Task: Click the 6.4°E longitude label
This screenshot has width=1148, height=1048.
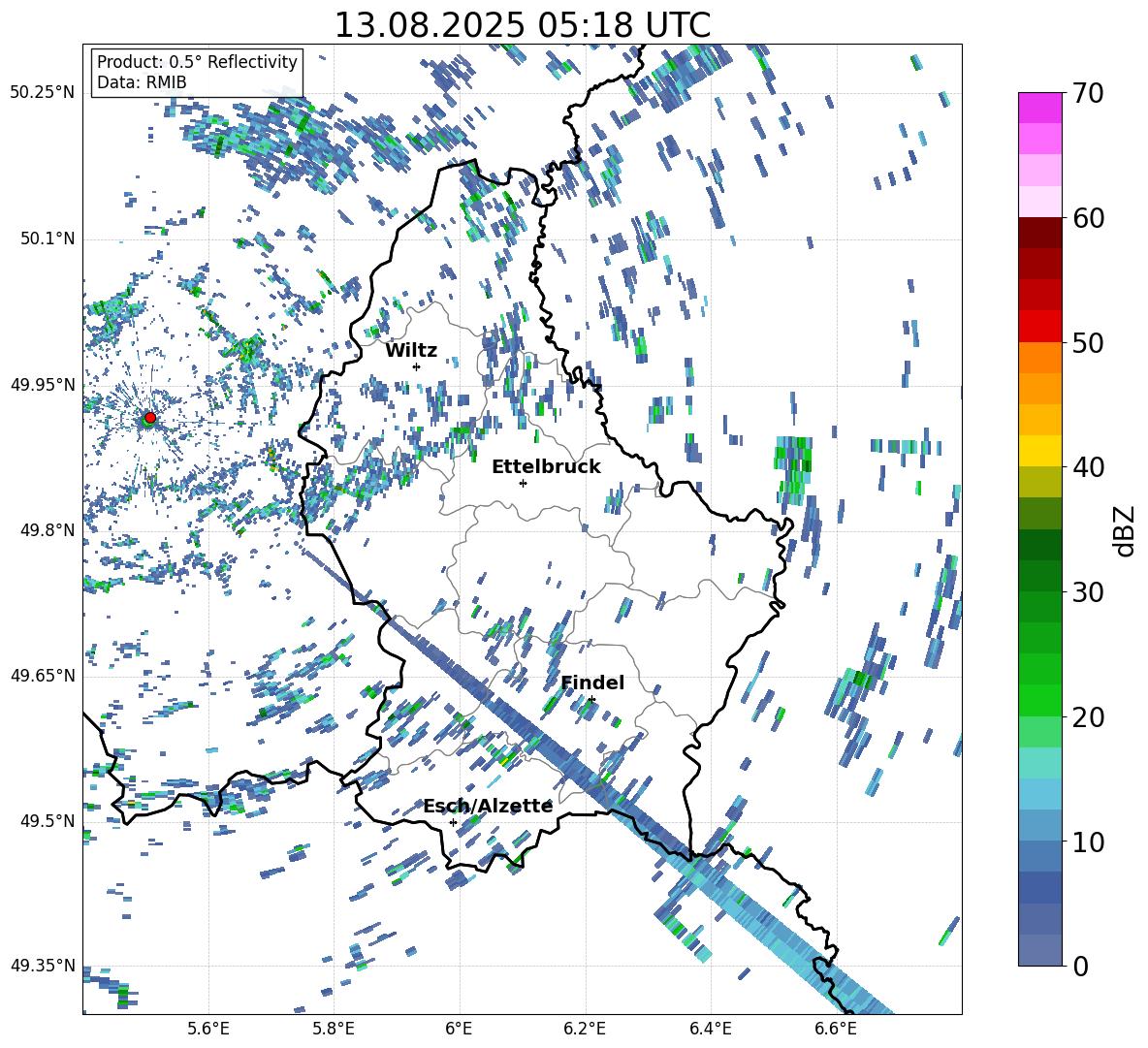Action: pos(710,1029)
